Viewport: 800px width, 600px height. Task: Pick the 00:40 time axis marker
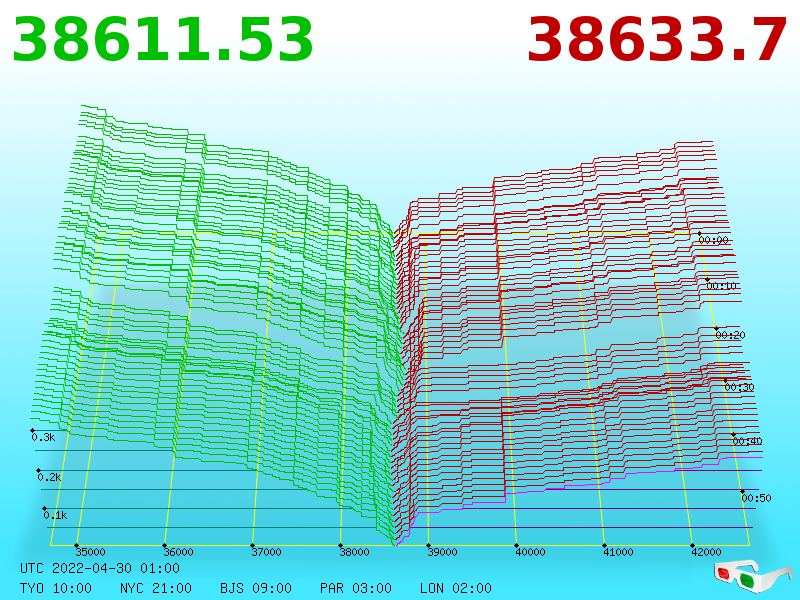pyautogui.click(x=747, y=441)
